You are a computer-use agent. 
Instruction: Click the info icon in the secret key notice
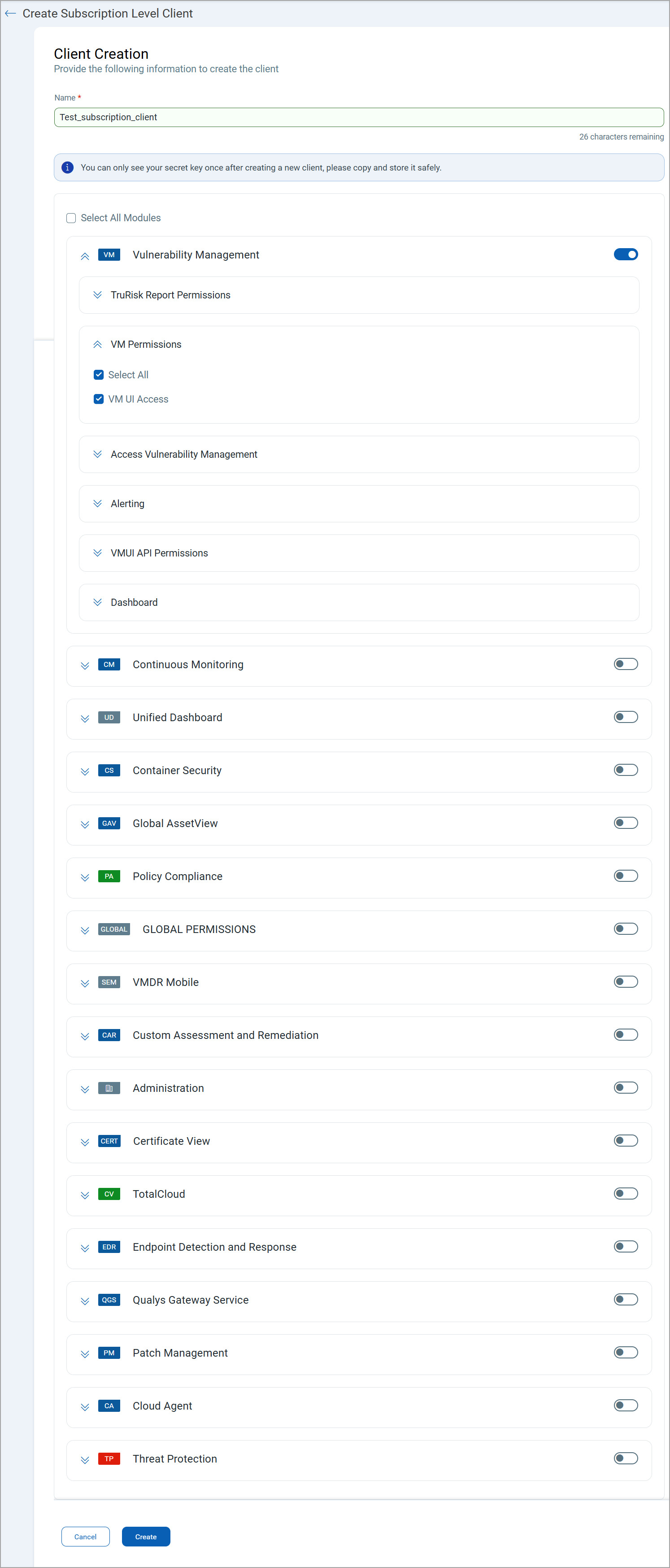click(x=68, y=167)
